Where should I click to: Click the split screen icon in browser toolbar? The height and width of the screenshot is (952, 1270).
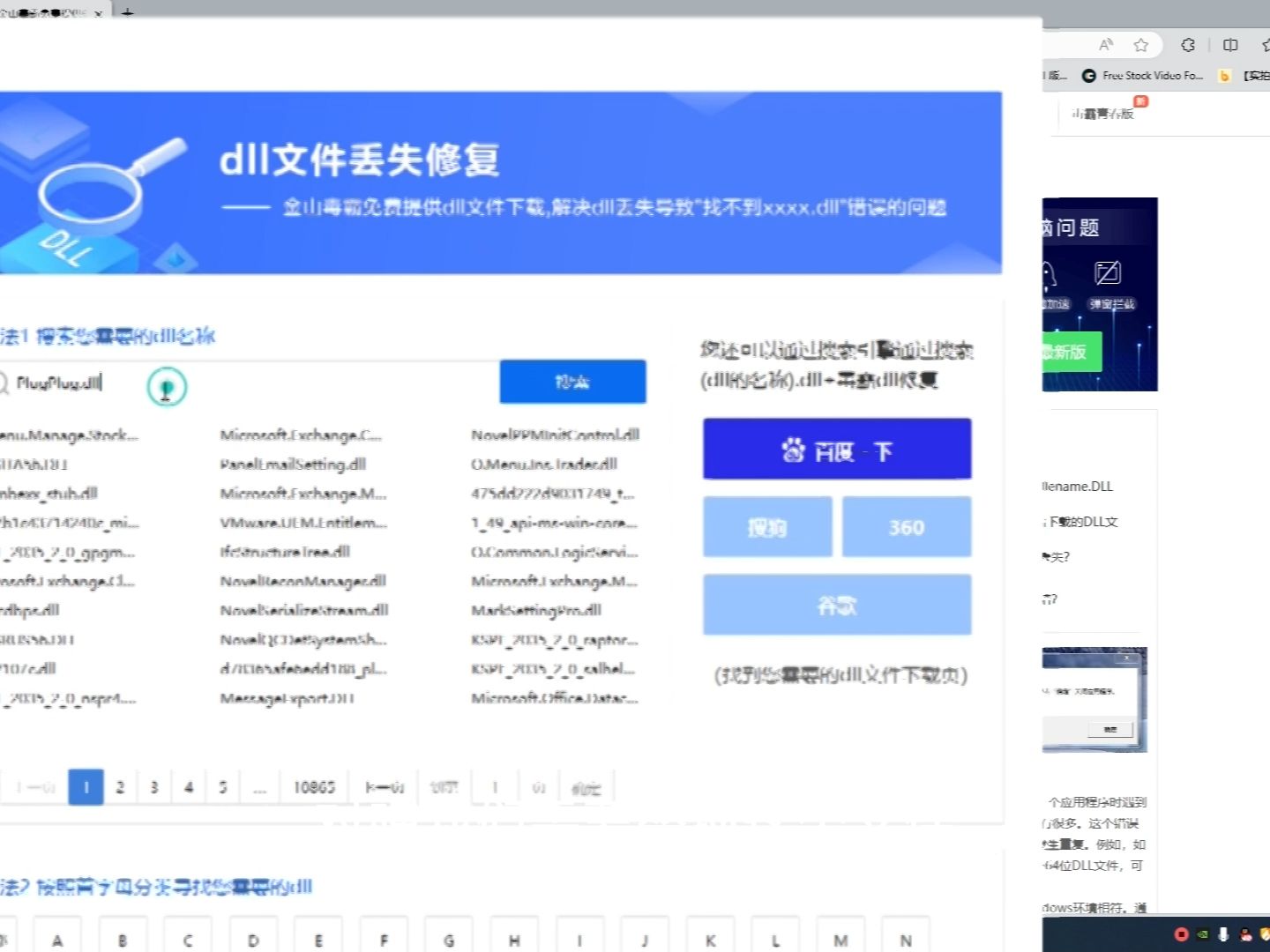coord(1229,44)
